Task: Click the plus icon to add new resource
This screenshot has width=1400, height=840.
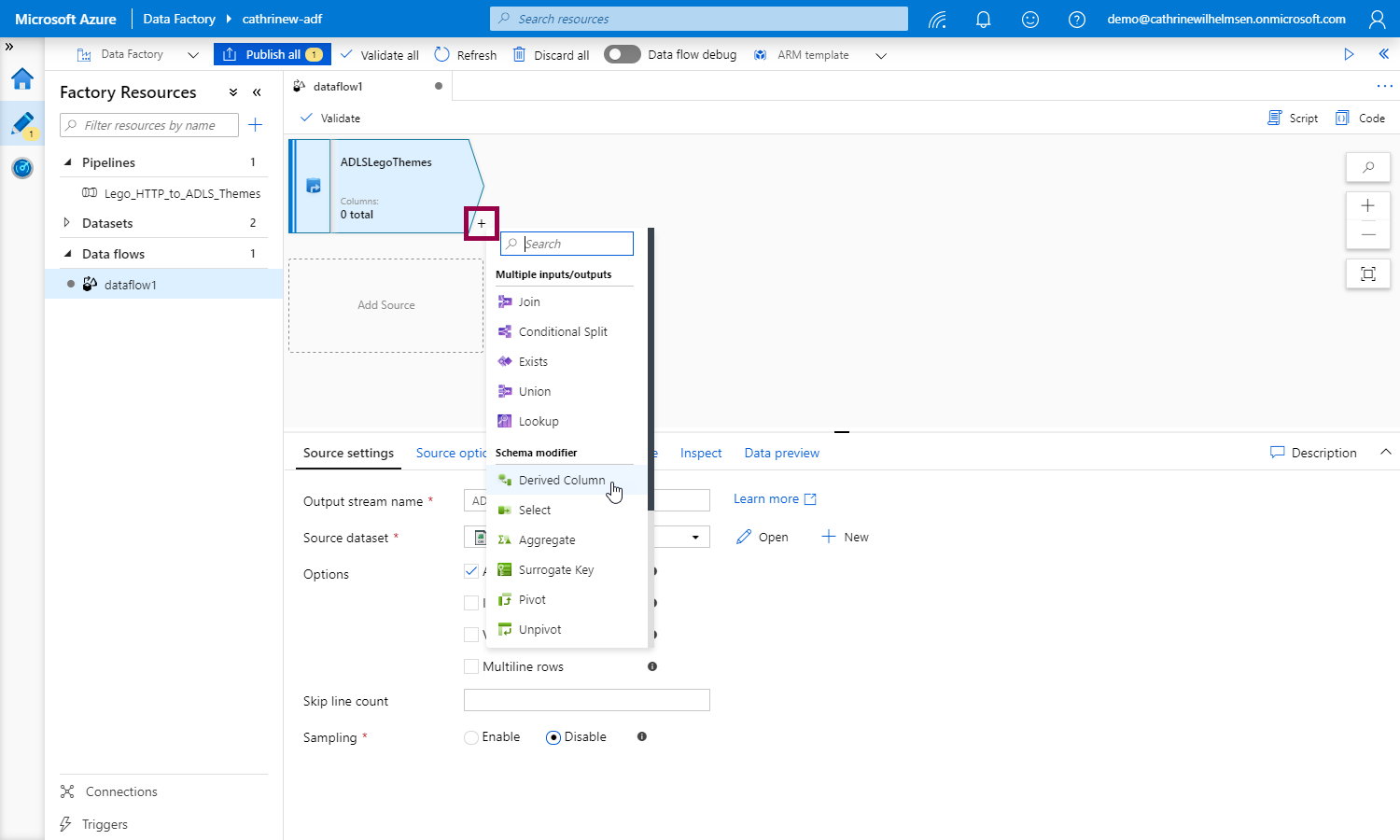Action: 255,125
